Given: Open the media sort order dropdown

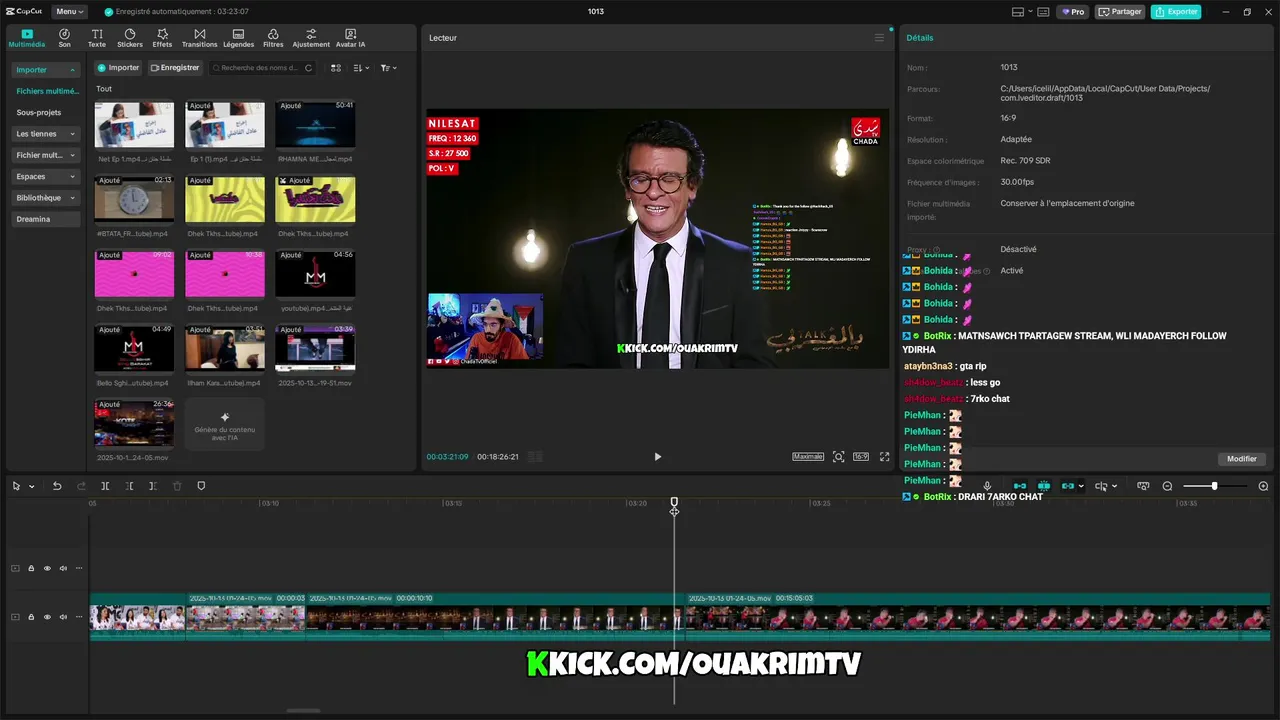Looking at the screenshot, I should [x=362, y=68].
